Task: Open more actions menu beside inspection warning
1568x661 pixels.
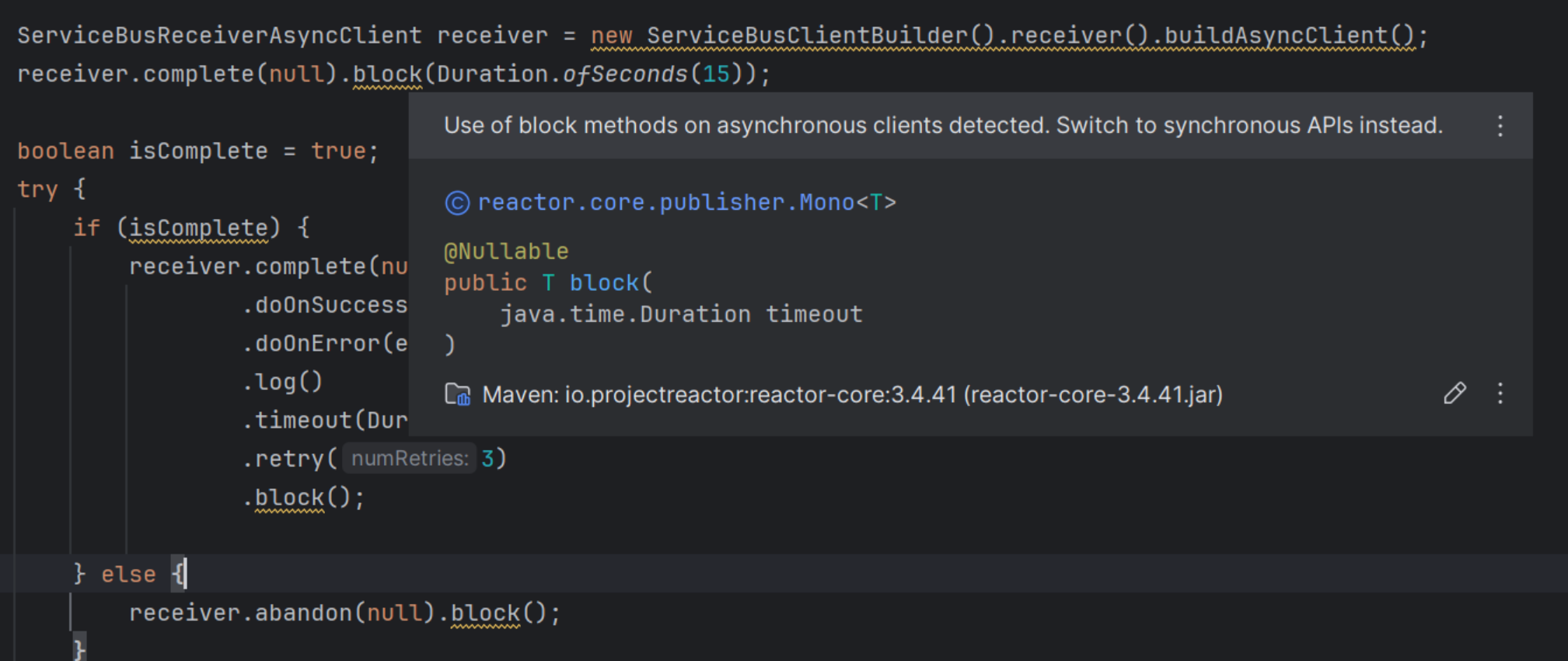Action: 1500,126
